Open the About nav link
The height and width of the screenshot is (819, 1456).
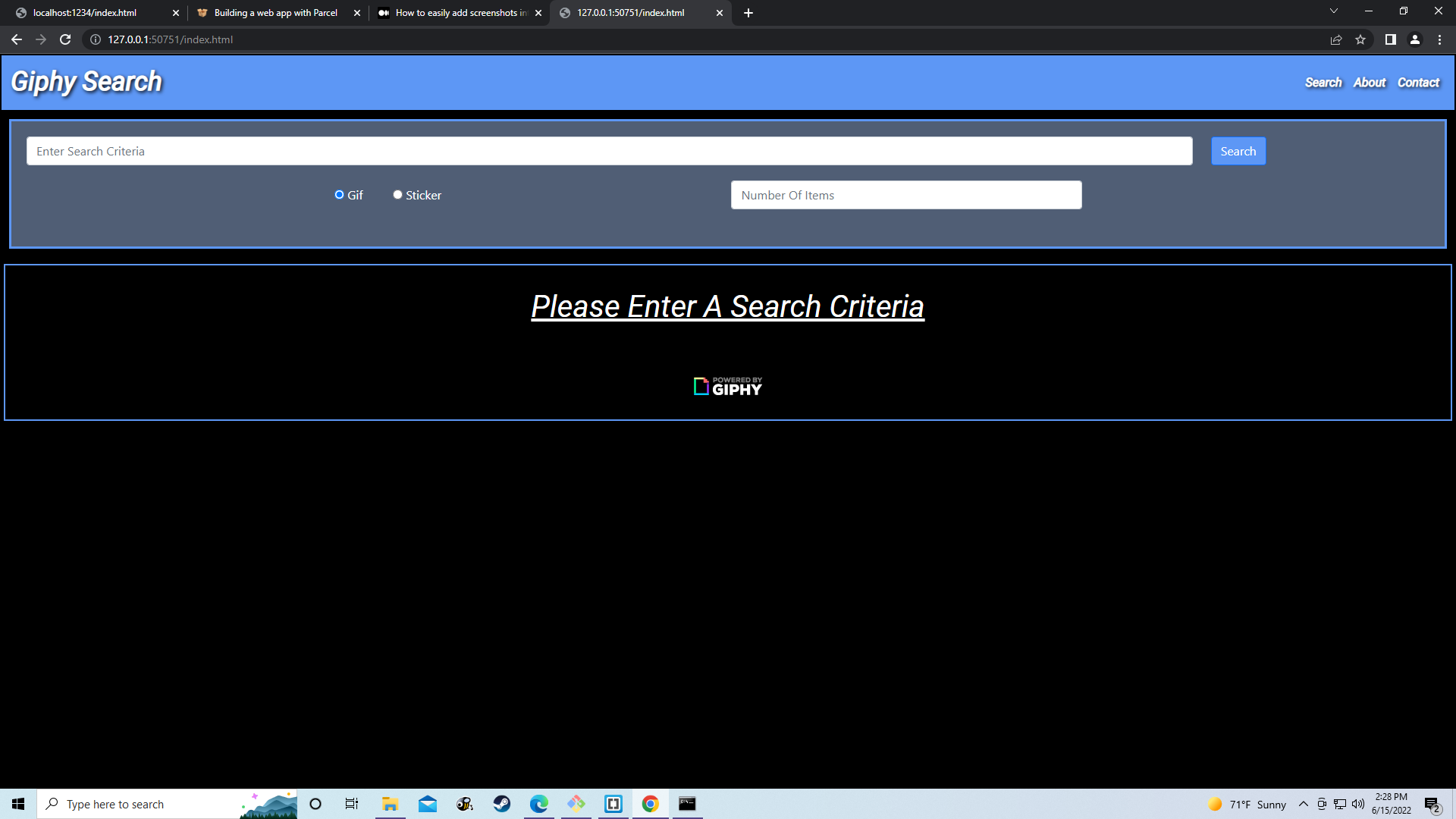(1369, 83)
